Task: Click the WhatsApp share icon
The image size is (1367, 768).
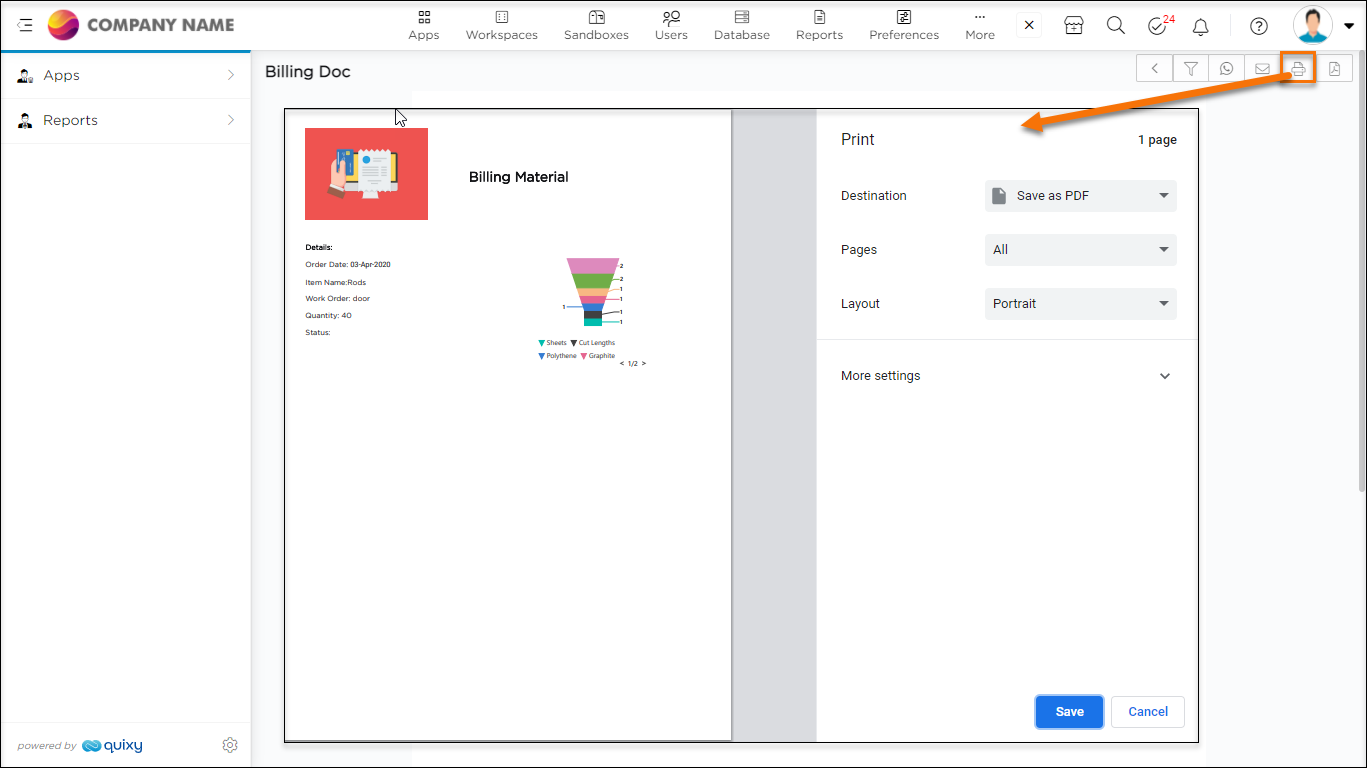Action: coord(1226,69)
